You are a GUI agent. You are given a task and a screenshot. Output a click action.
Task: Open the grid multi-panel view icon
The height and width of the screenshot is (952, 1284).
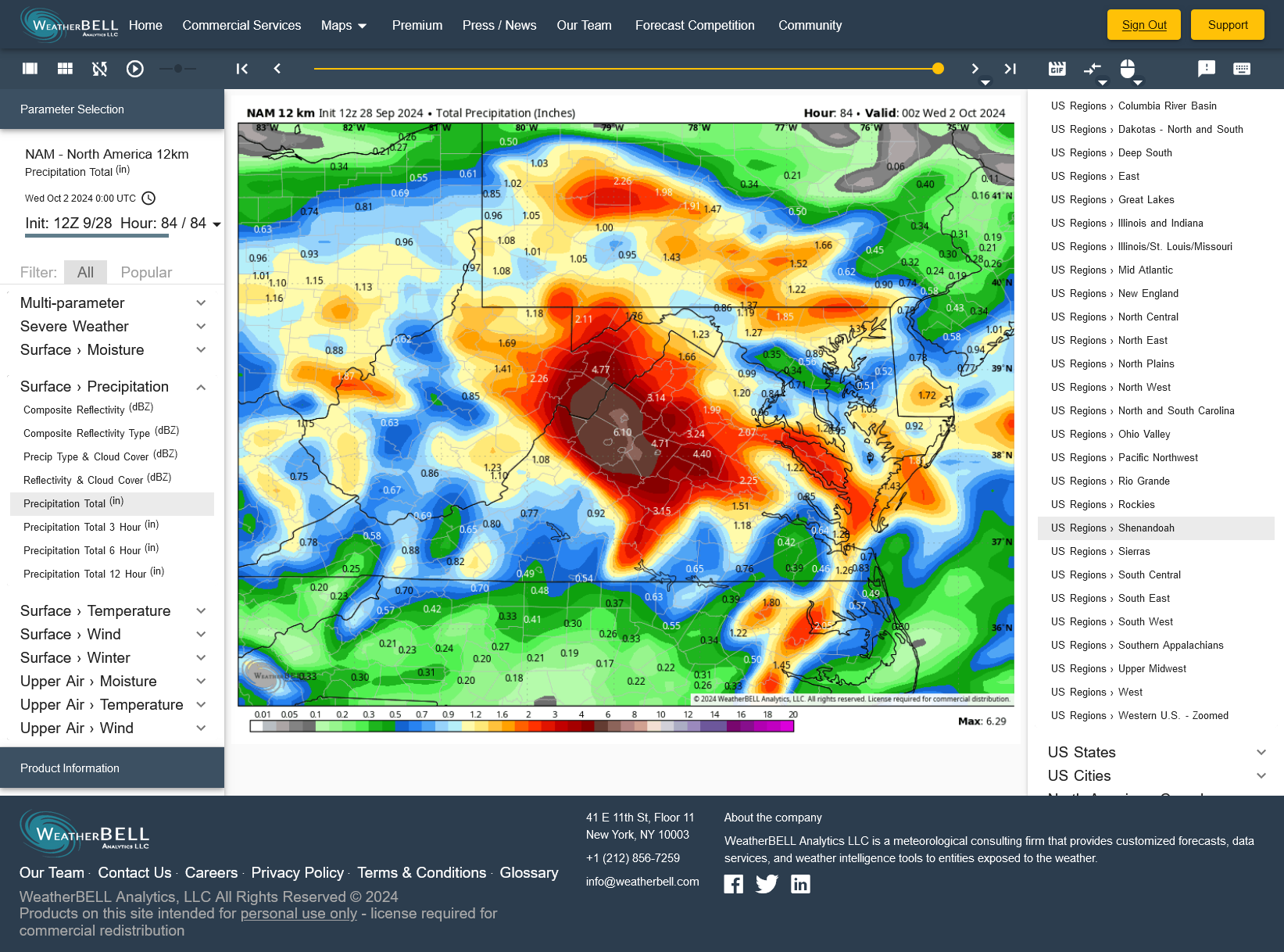coord(66,69)
